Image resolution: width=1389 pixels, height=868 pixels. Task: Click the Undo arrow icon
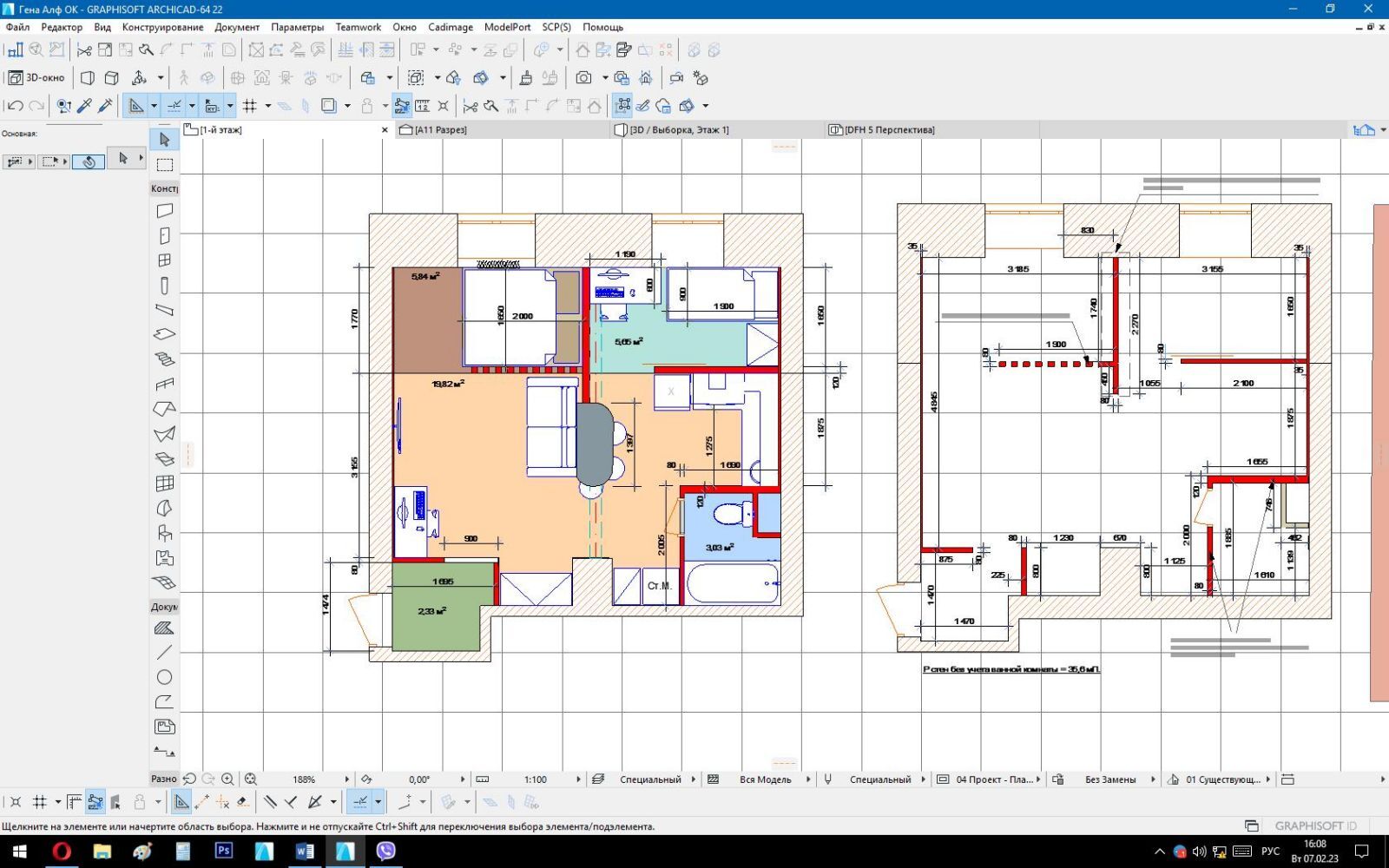pyautogui.click(x=15, y=106)
